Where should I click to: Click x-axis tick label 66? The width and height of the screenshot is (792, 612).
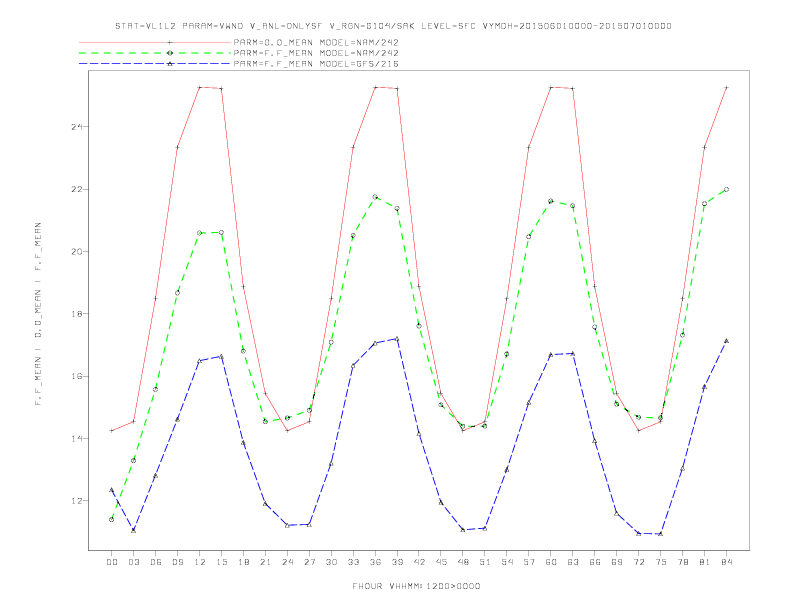click(x=595, y=562)
